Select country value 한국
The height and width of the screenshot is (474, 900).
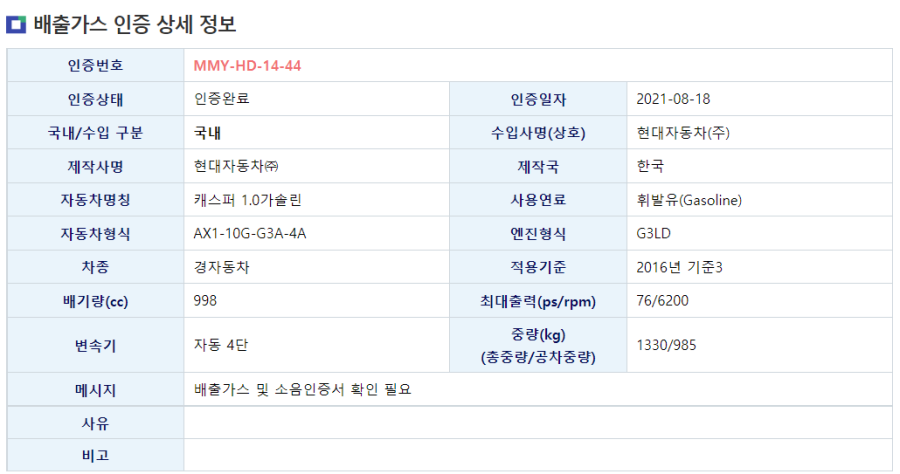[650, 166]
